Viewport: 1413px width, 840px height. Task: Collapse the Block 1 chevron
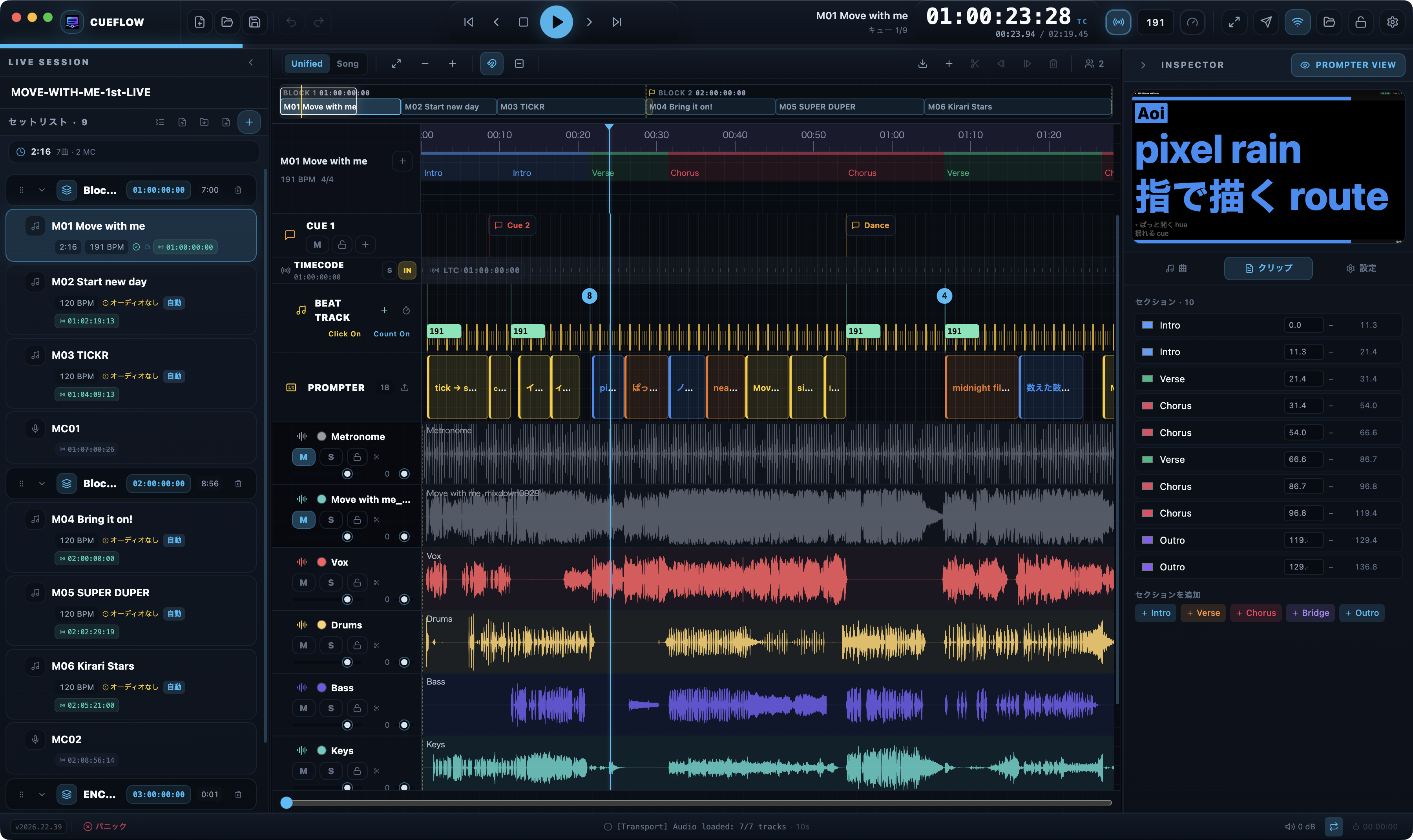42,190
